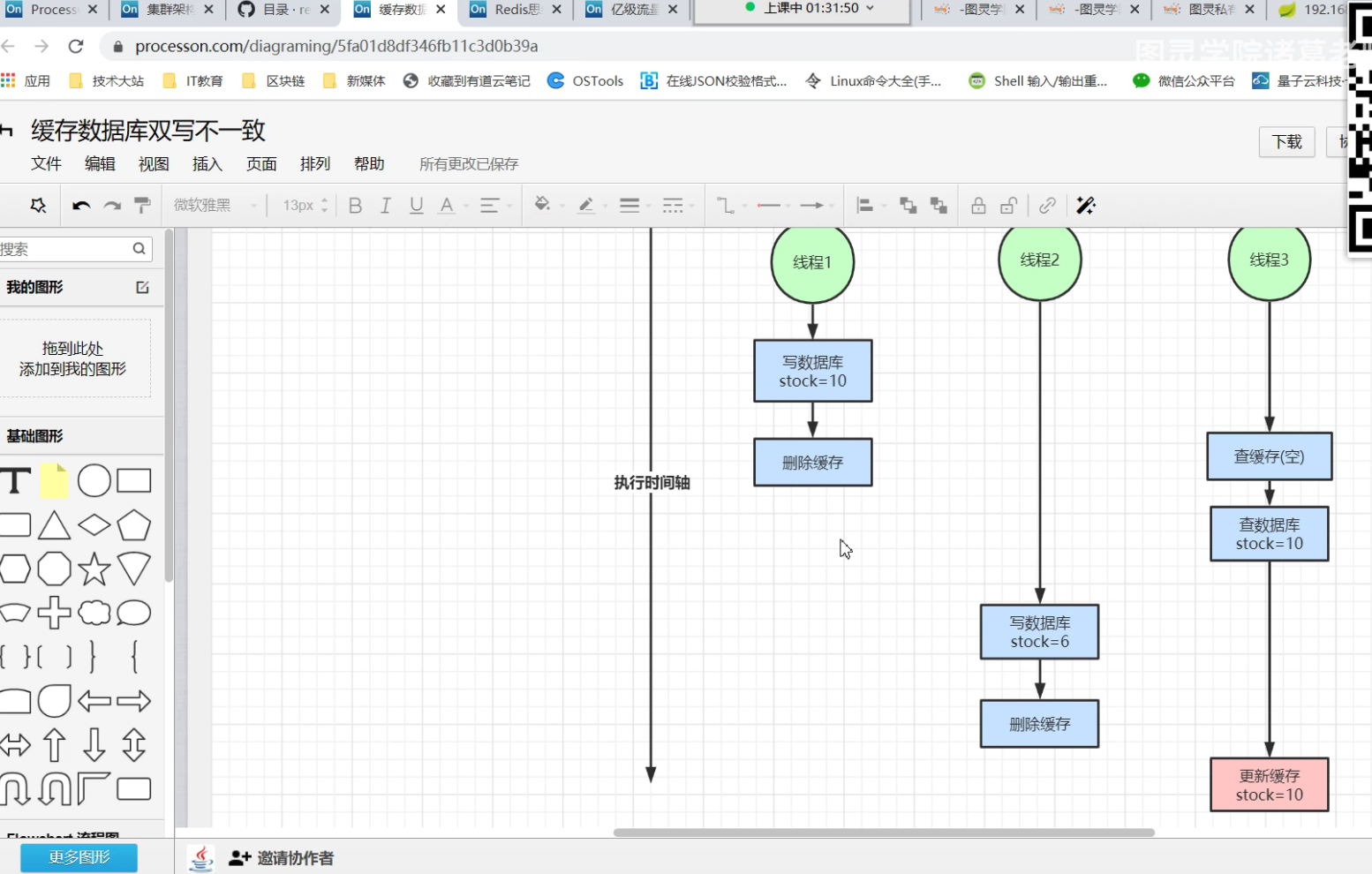Click the 更多图形 button
Screen dimensions: 1372x874
(x=79, y=857)
